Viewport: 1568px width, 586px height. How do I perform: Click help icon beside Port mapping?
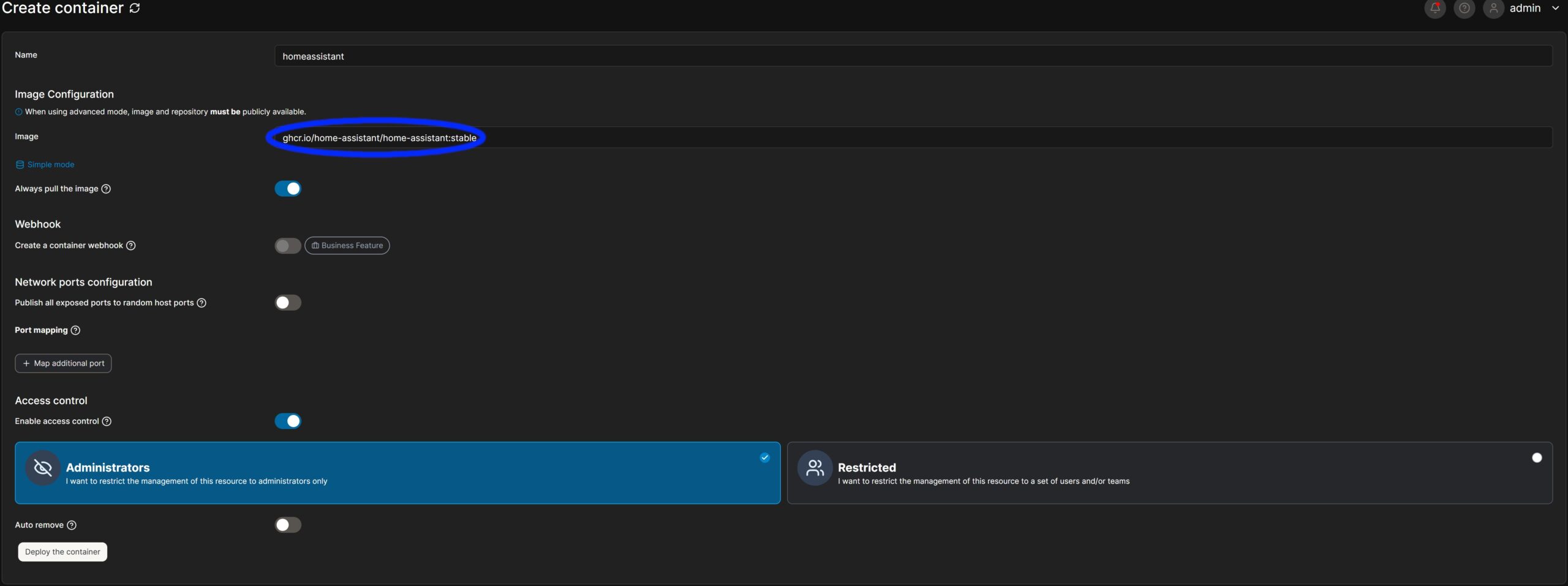coord(75,330)
